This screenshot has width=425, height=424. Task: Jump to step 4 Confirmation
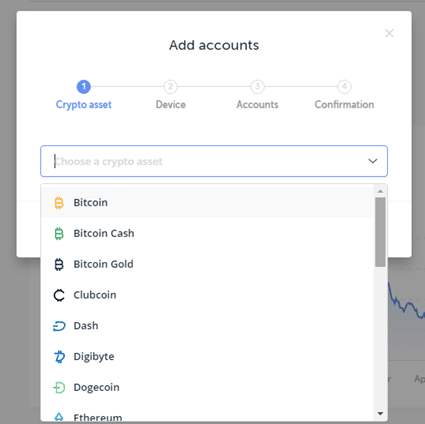[344, 95]
